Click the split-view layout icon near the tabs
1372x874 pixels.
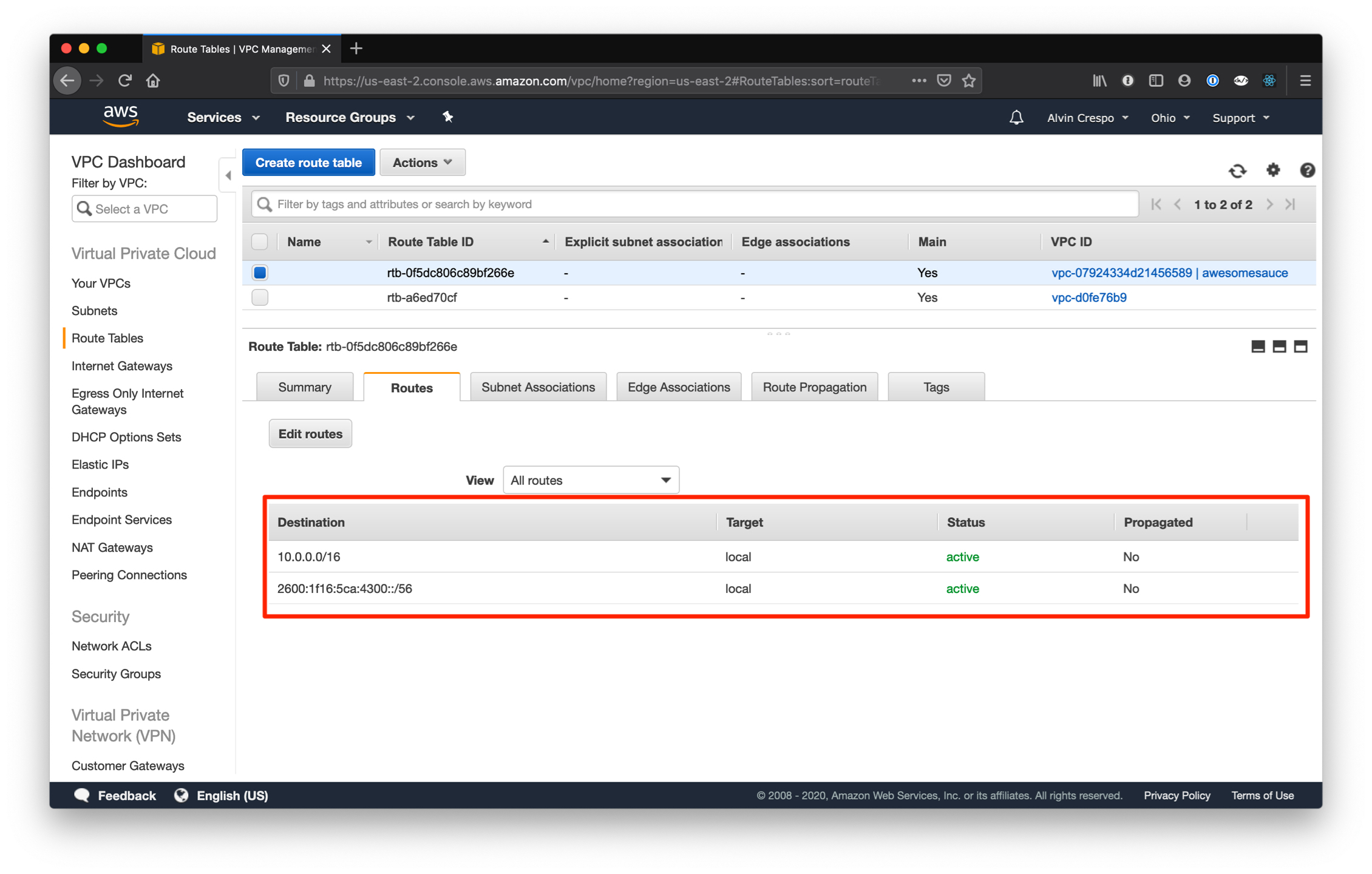click(x=1279, y=347)
